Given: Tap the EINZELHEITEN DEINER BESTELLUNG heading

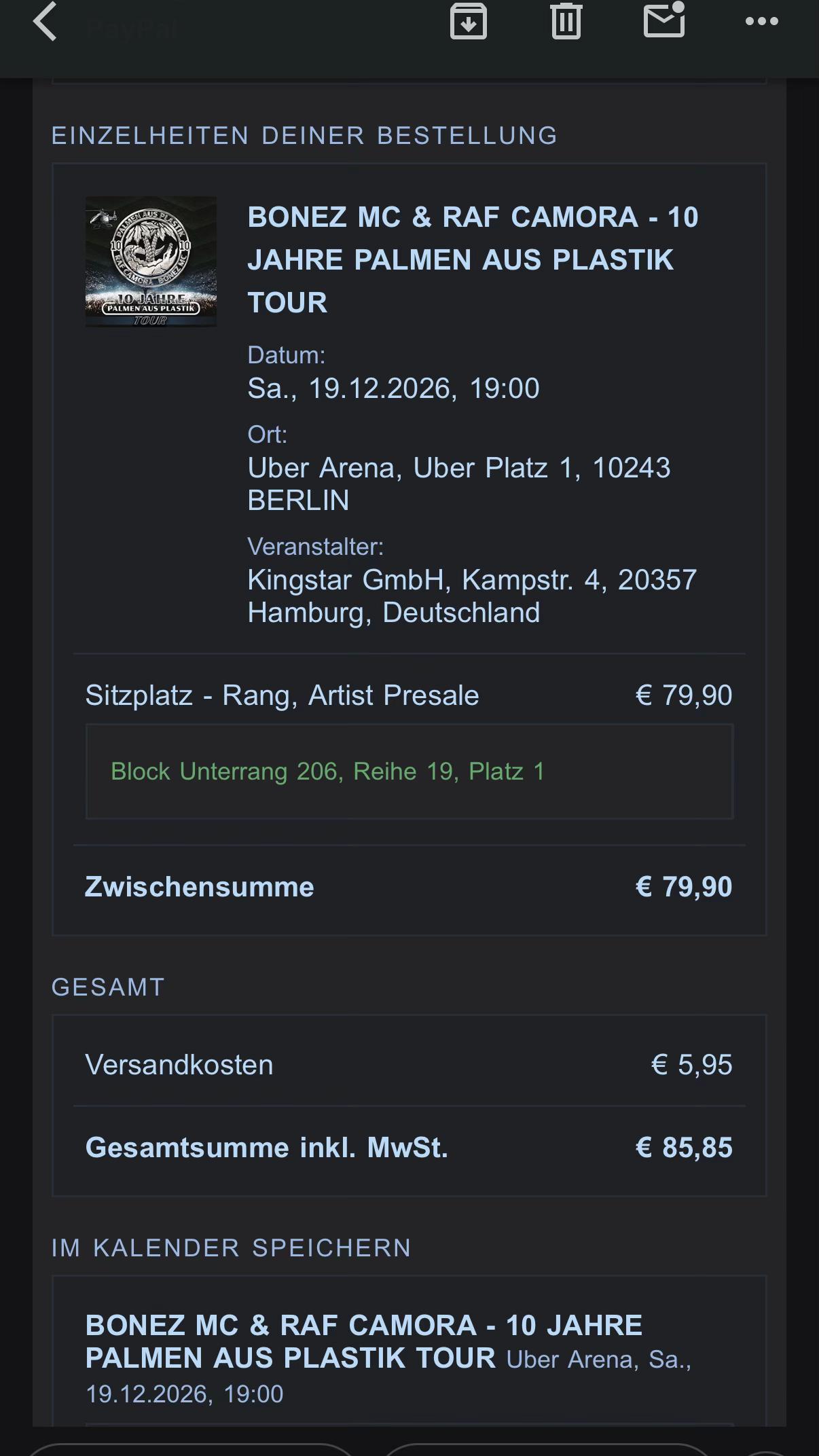Looking at the screenshot, I should pyautogui.click(x=304, y=136).
